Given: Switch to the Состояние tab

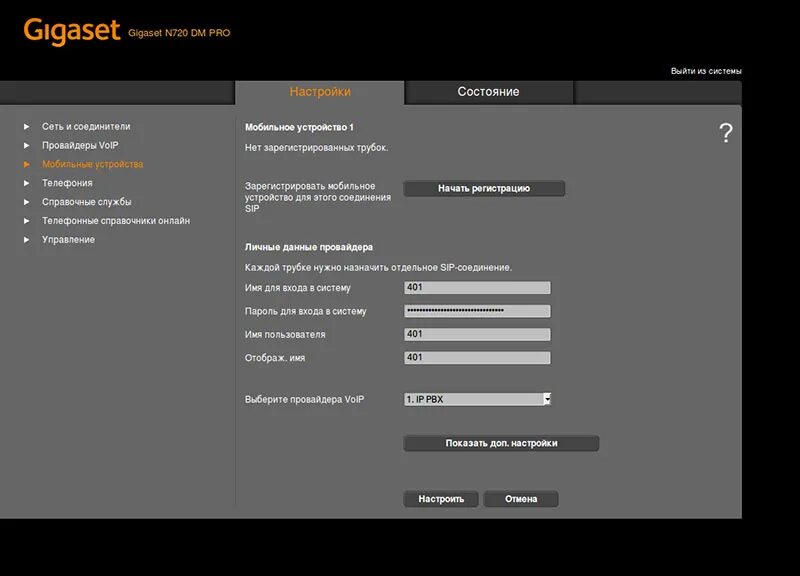Looking at the screenshot, I should click(488, 92).
